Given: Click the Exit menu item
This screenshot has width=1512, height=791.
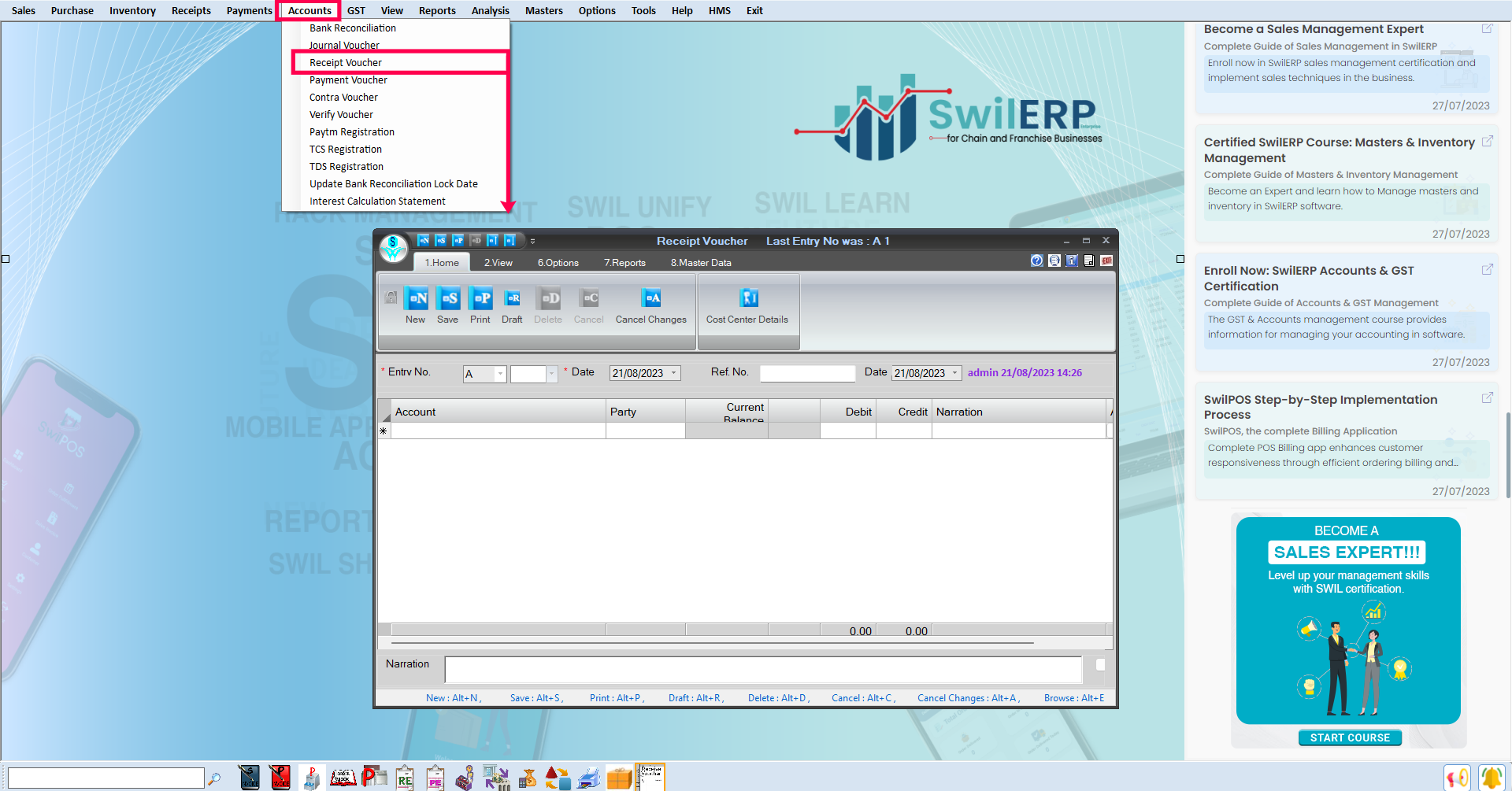Looking at the screenshot, I should coord(754,10).
